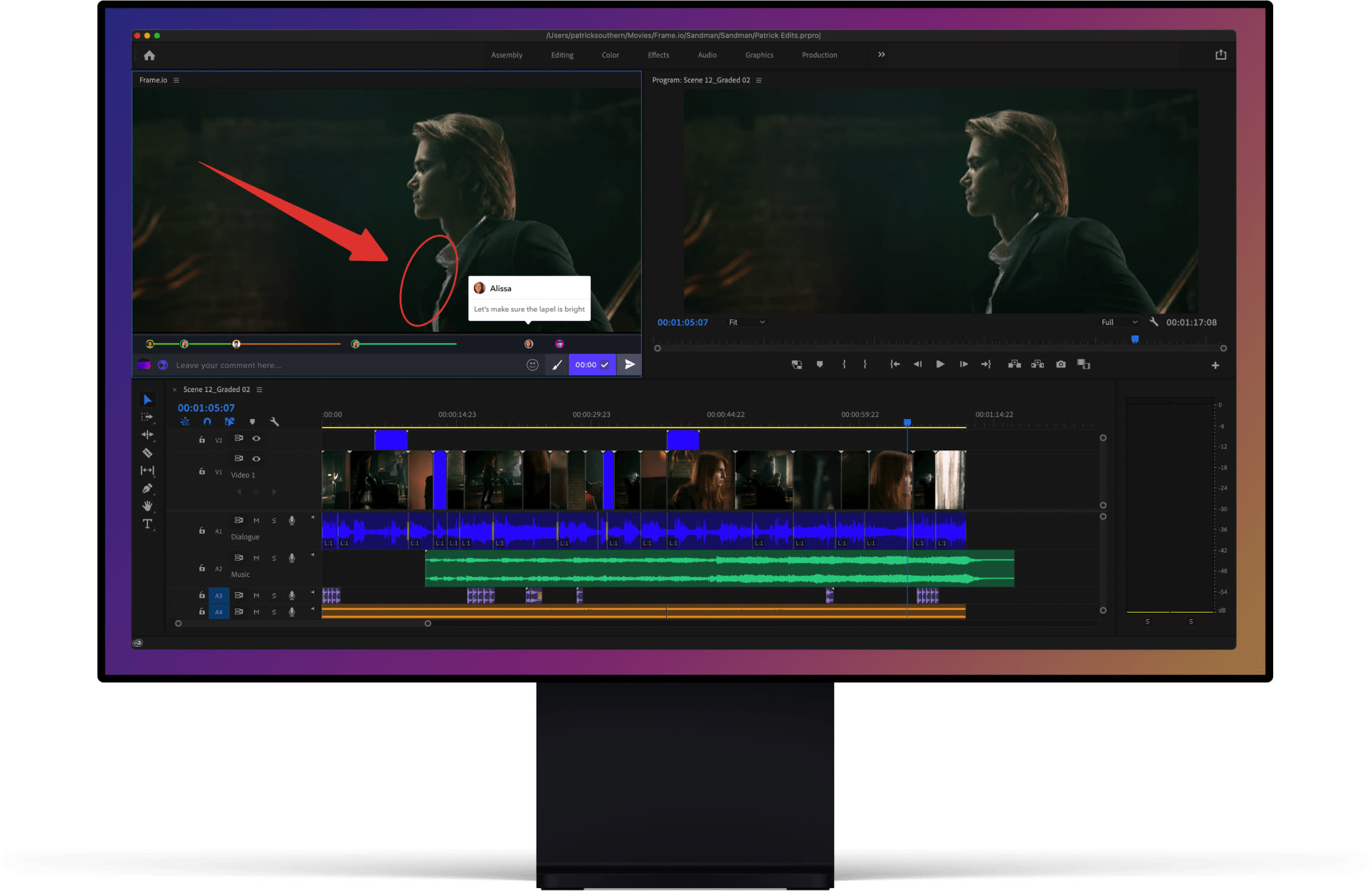
Task: Solo the Music A2 track
Action: pos(274,558)
